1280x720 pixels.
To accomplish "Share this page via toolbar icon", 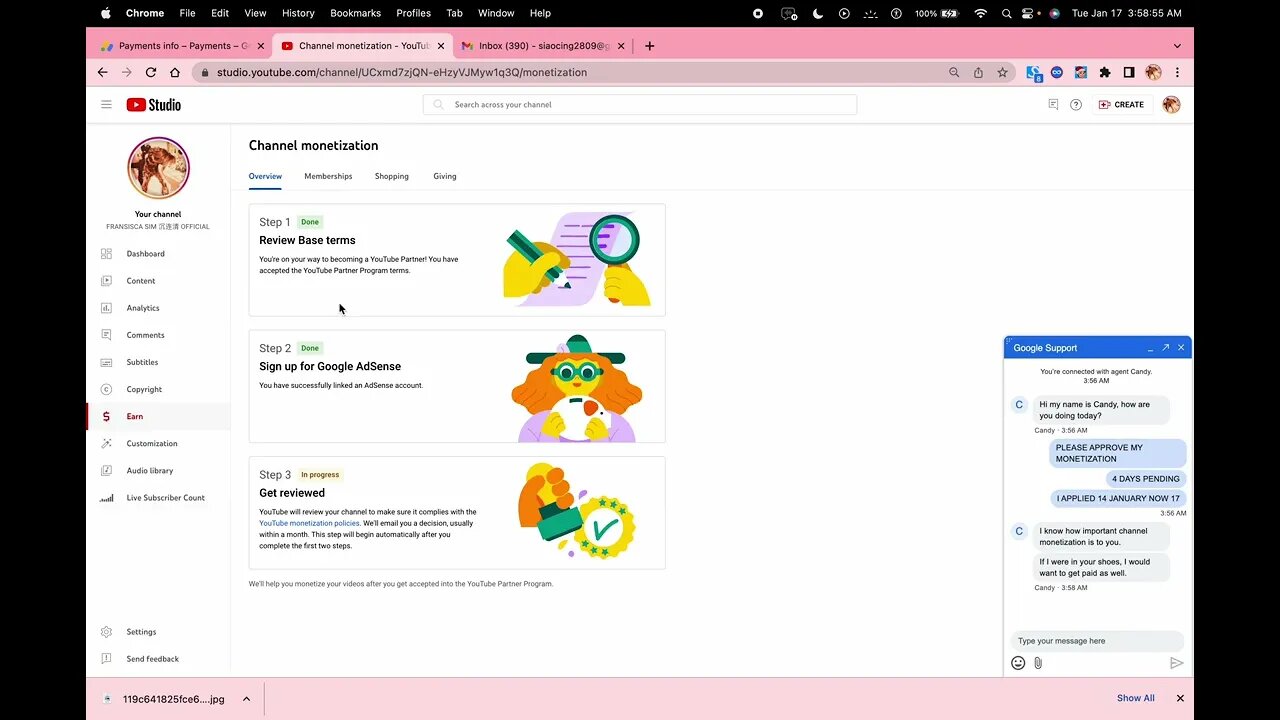I will click(x=978, y=72).
